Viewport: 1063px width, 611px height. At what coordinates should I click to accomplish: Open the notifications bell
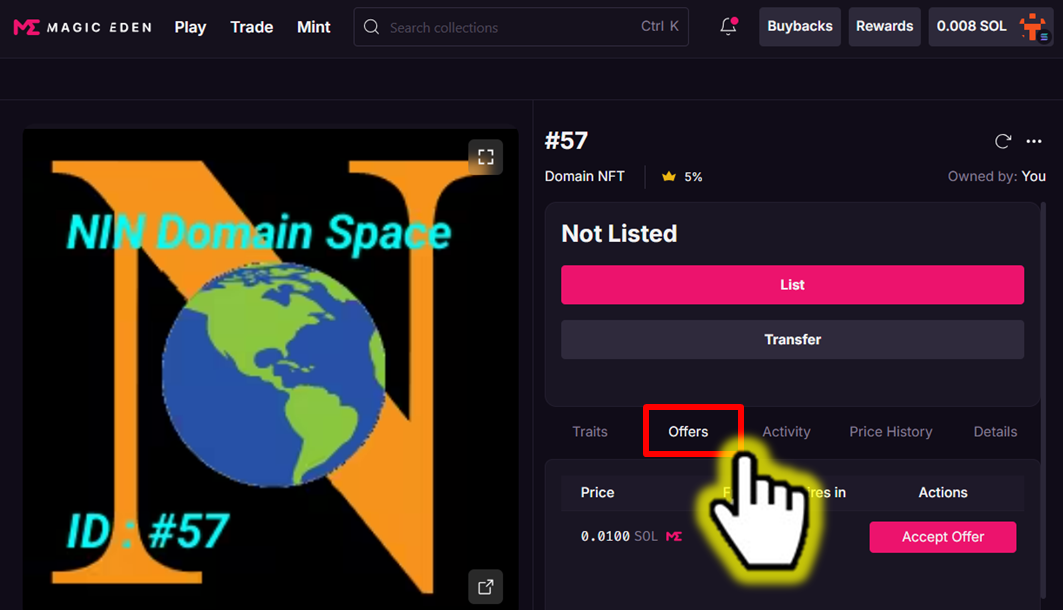728,27
